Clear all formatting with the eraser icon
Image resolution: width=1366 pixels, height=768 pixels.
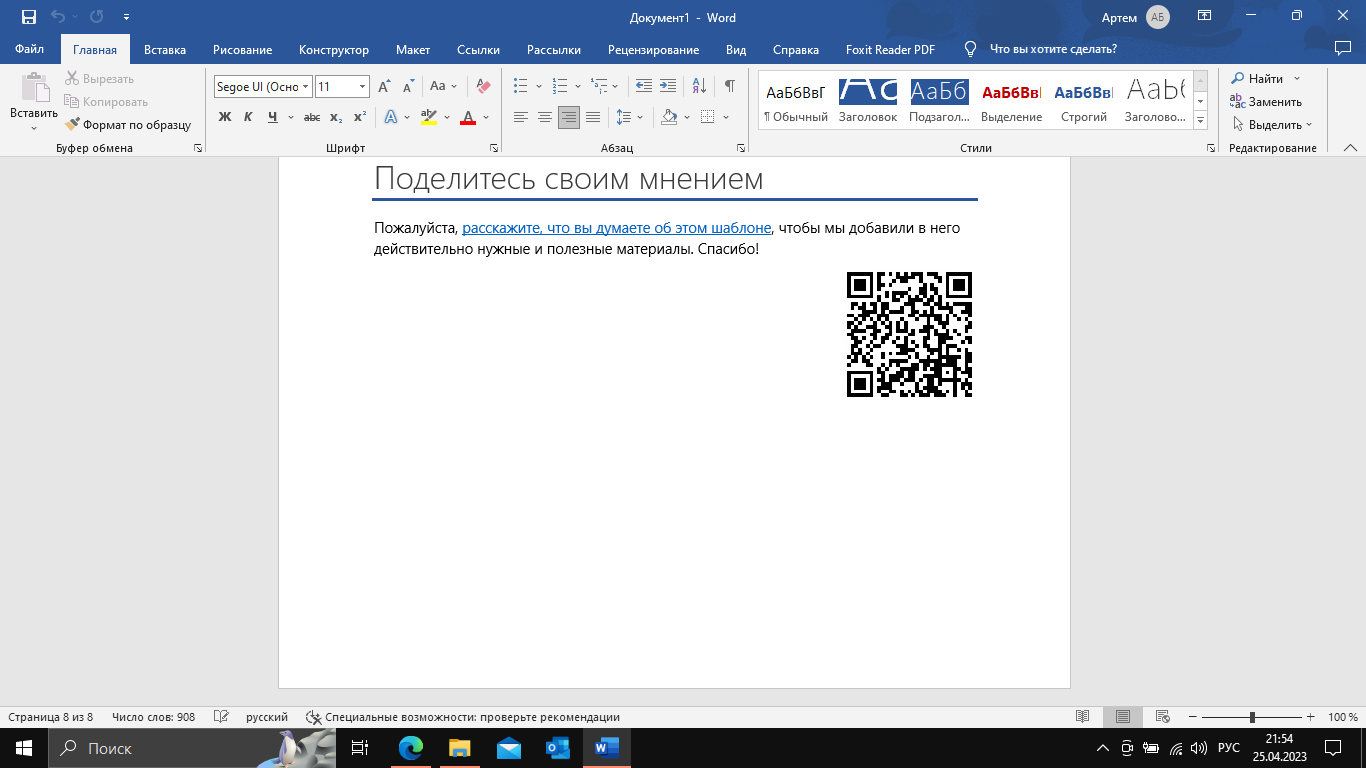pos(483,87)
